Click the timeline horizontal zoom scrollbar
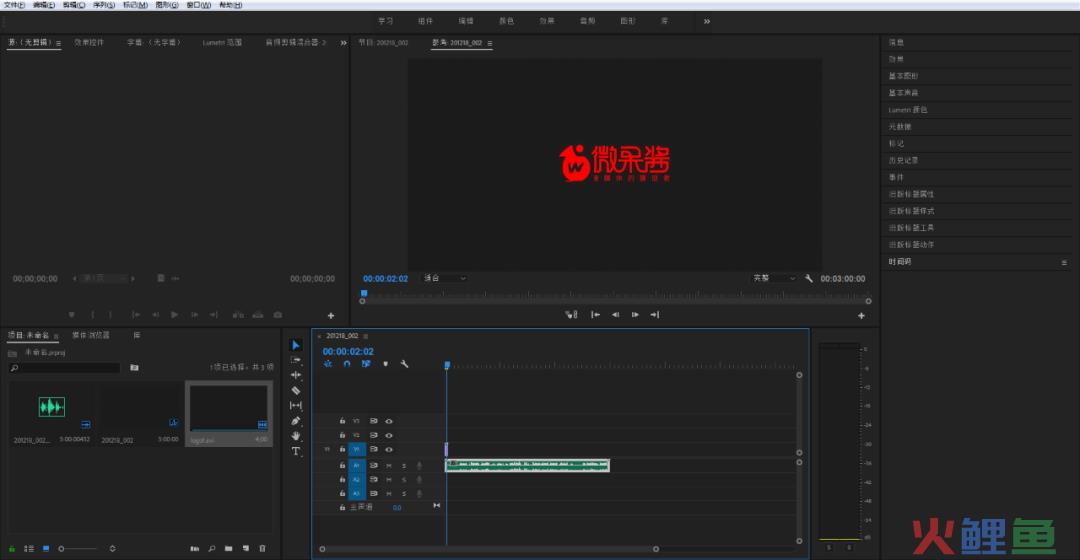The image size is (1080, 560). (x=489, y=549)
